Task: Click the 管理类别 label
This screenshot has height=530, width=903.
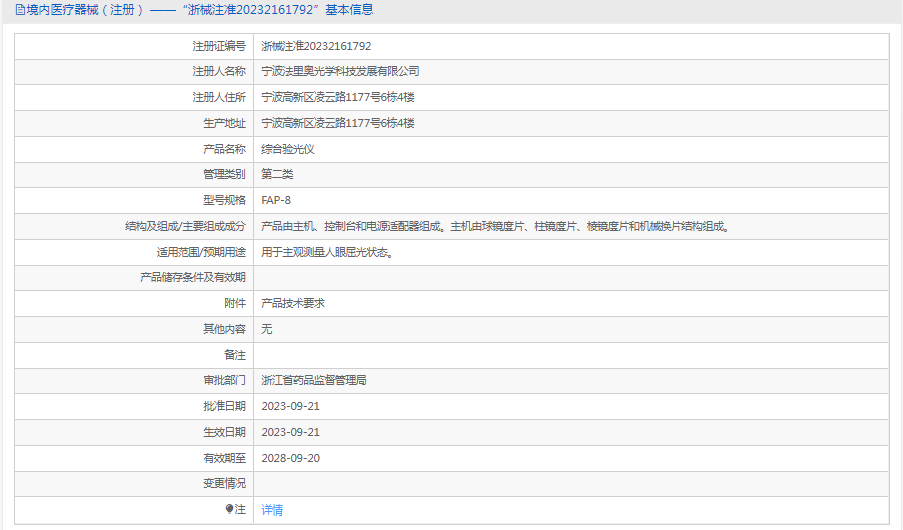Action: pyautogui.click(x=224, y=174)
